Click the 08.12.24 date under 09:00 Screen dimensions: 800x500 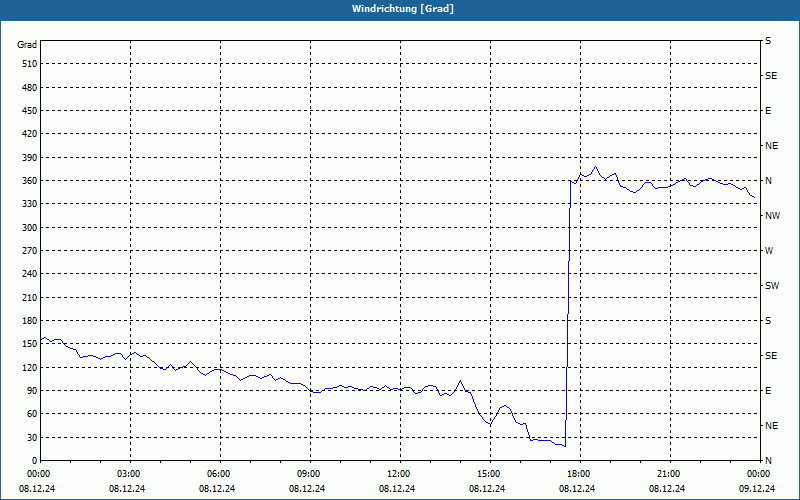point(307,488)
